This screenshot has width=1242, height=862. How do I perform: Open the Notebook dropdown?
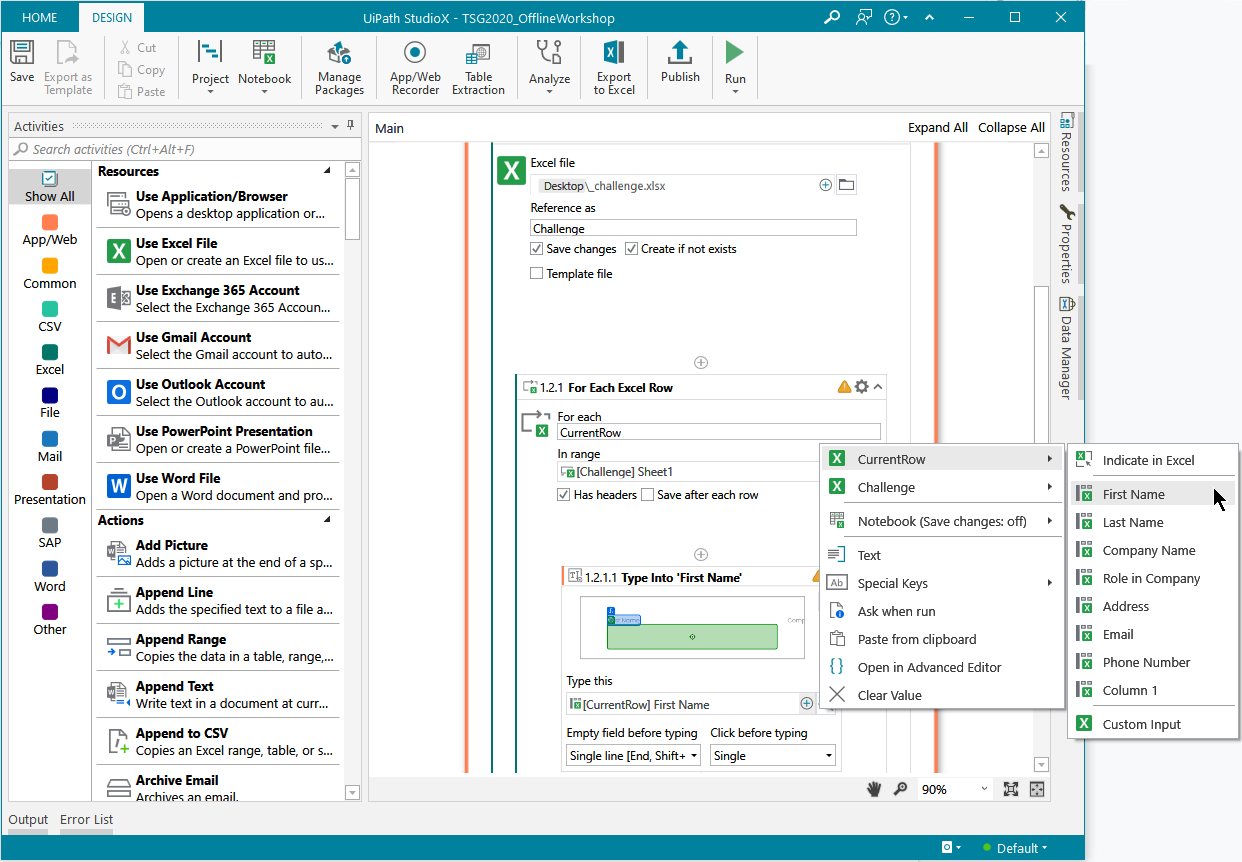coord(265,69)
